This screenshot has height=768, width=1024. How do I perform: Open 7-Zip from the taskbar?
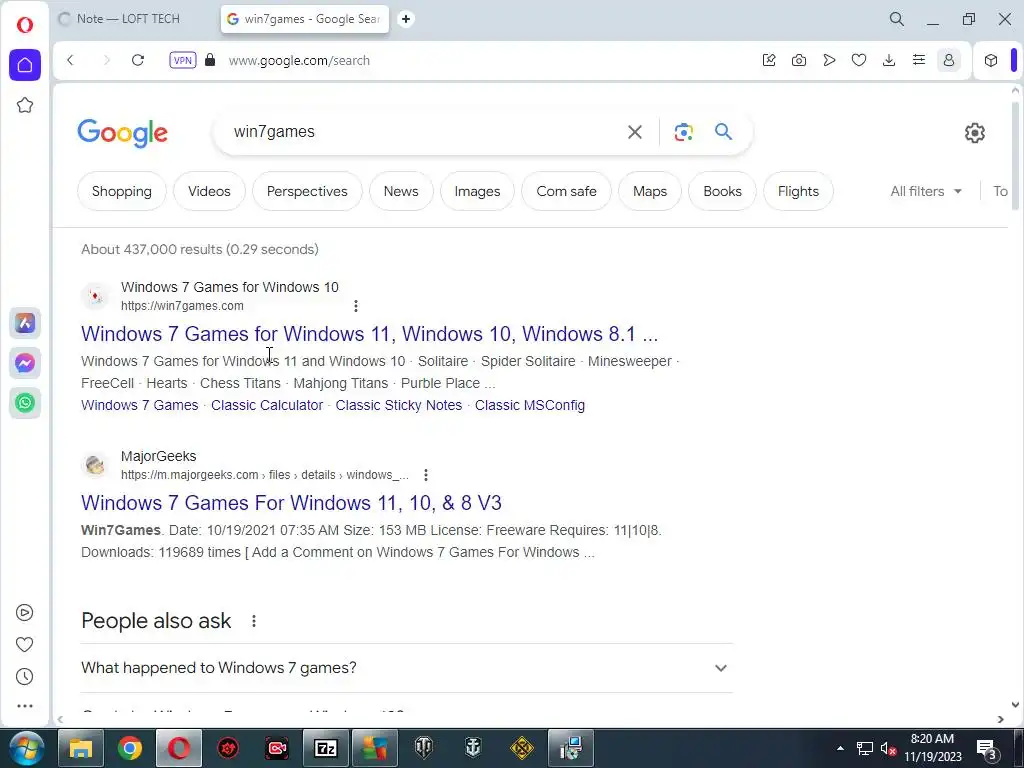coord(326,748)
